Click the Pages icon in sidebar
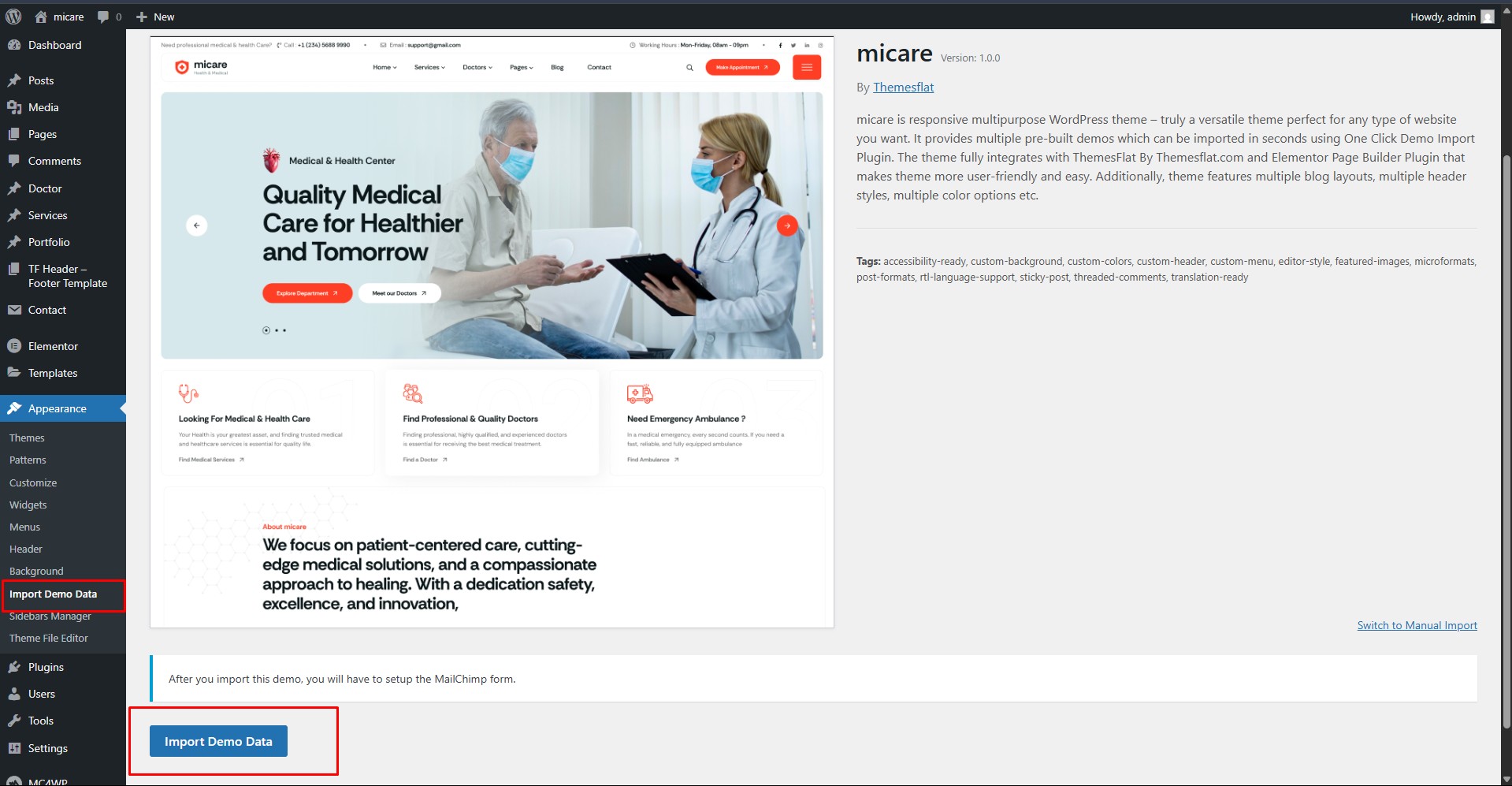 tap(14, 134)
